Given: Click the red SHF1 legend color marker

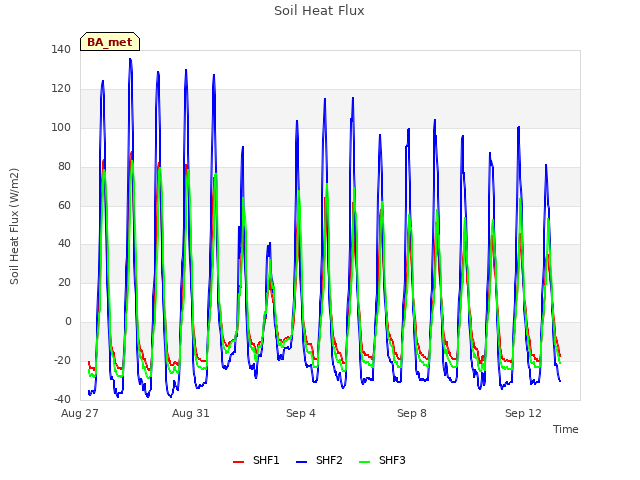Looking at the screenshot, I should click(238, 462).
